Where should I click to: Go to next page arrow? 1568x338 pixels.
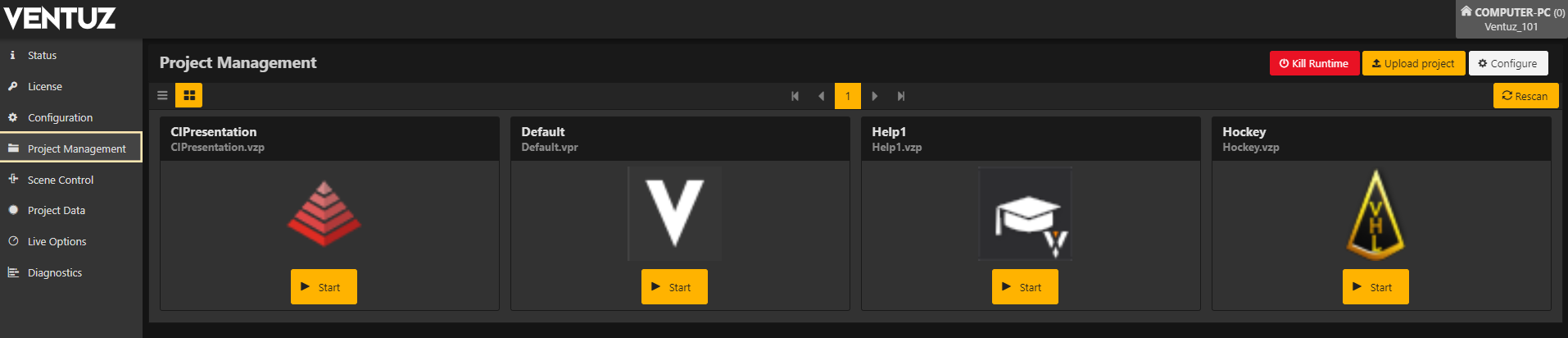(875, 96)
